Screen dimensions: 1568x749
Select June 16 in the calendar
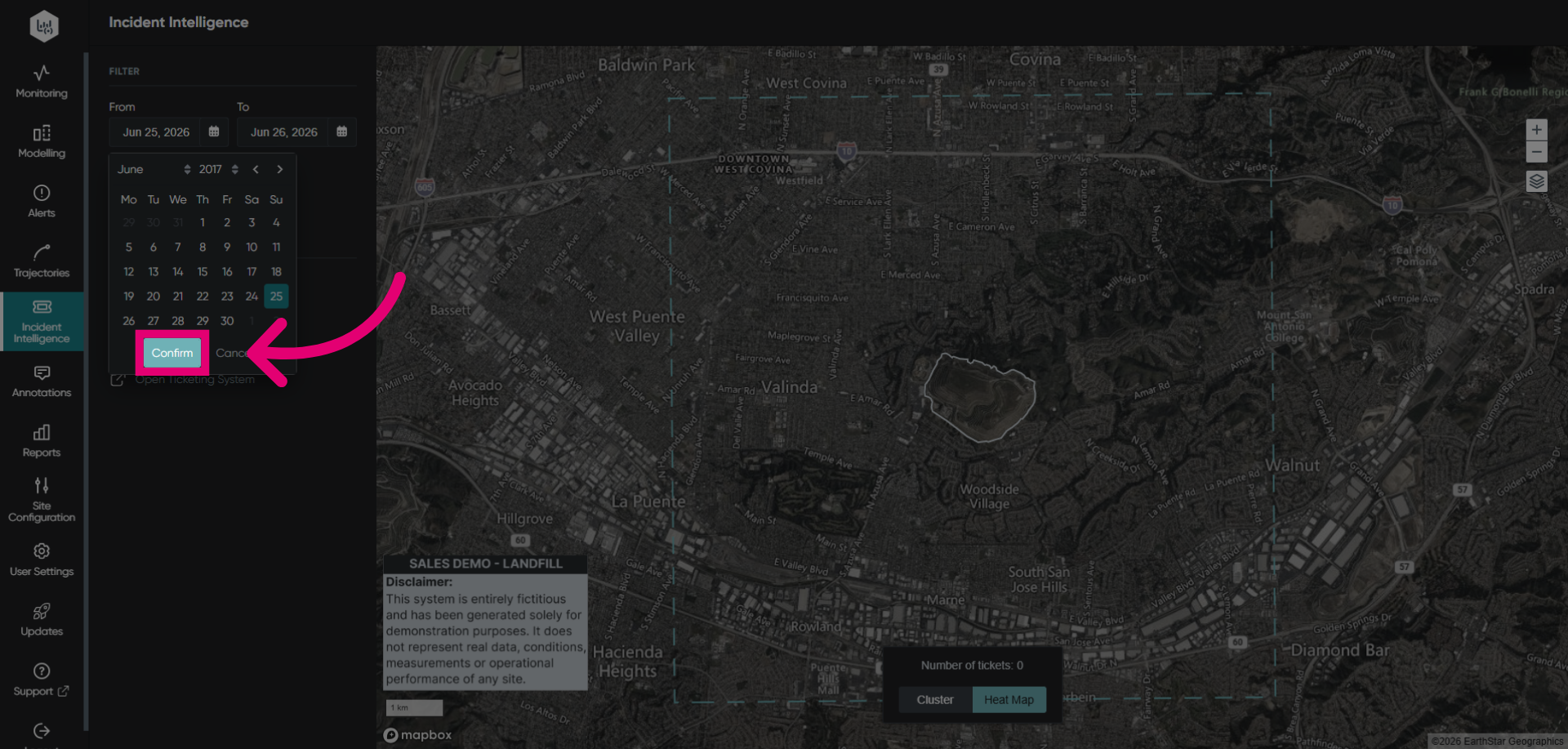tap(227, 272)
